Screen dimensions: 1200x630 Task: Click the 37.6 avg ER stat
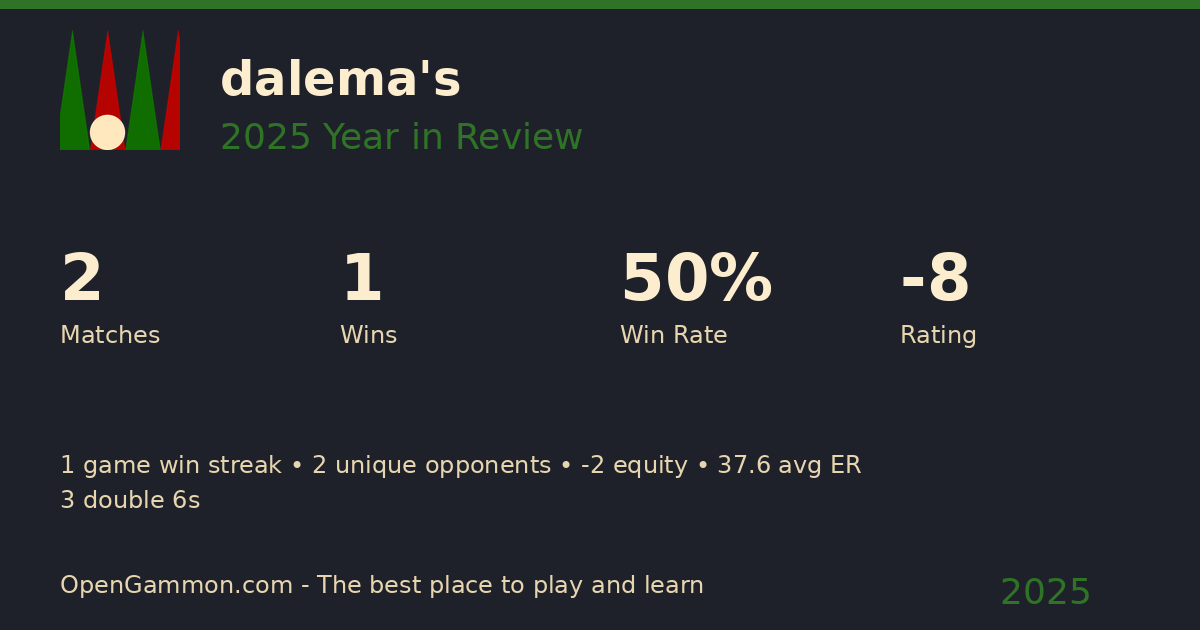click(x=788, y=466)
